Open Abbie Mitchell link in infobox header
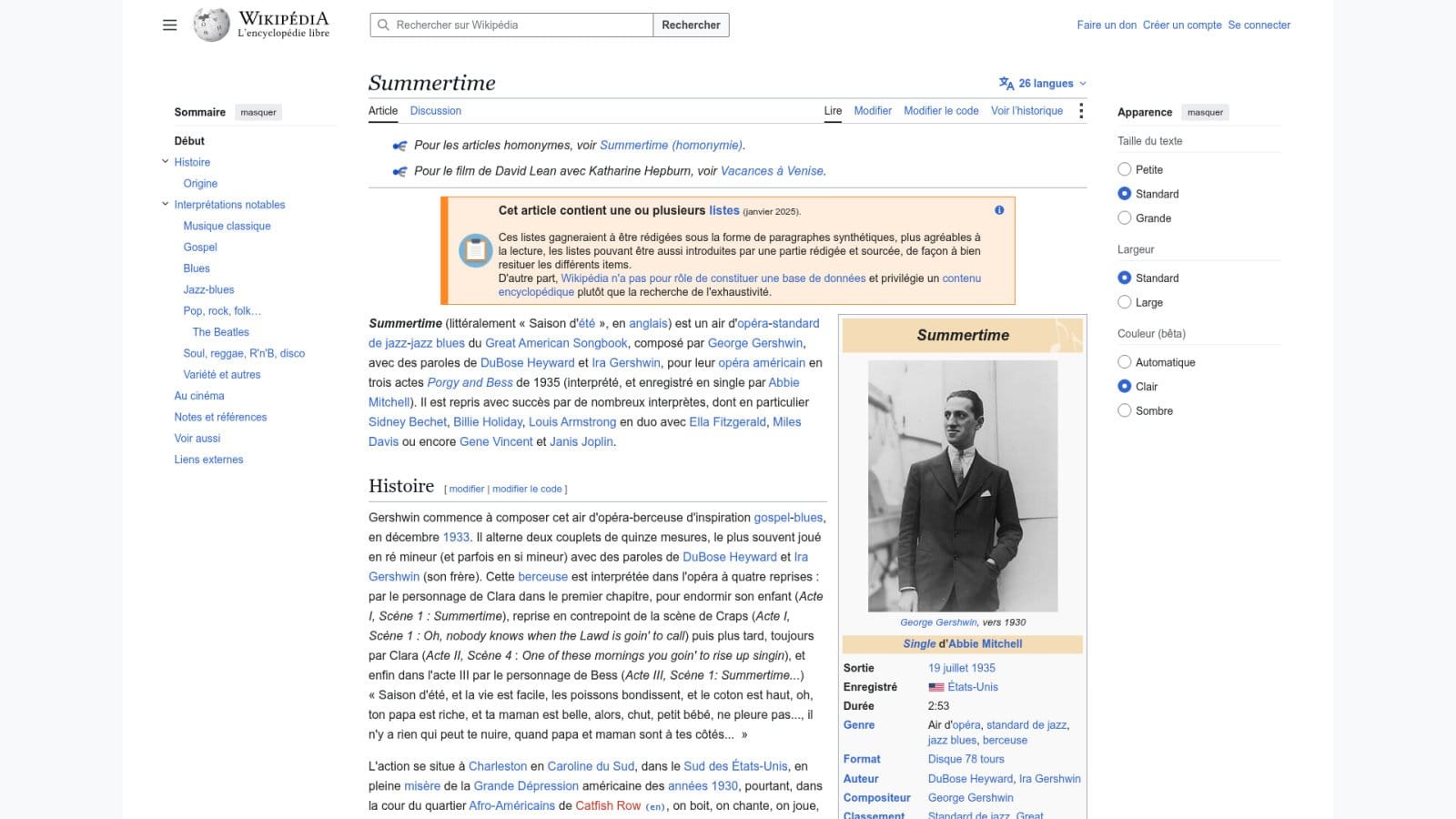This screenshot has height=819, width=1456. click(x=986, y=643)
